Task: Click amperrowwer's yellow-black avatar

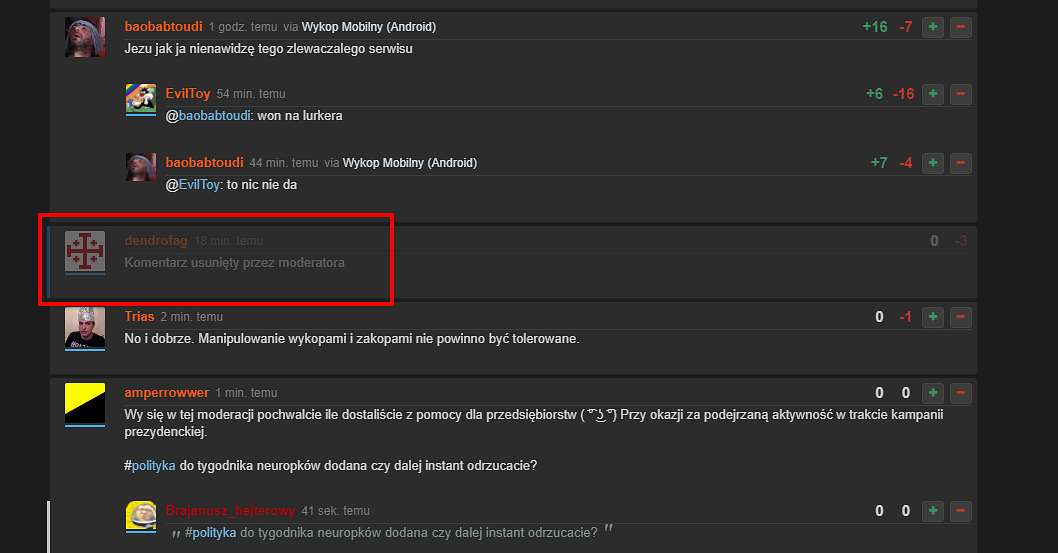Action: click(x=85, y=403)
